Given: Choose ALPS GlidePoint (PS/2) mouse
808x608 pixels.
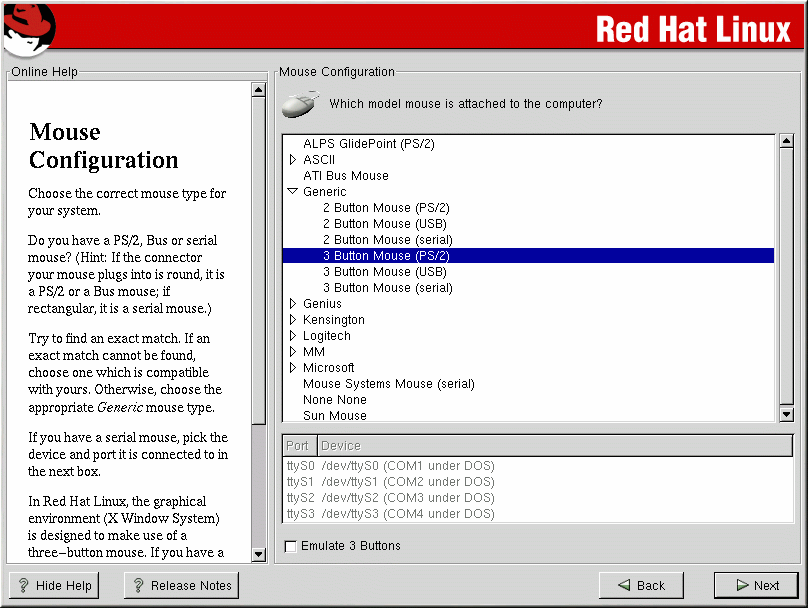Looking at the screenshot, I should point(368,144).
